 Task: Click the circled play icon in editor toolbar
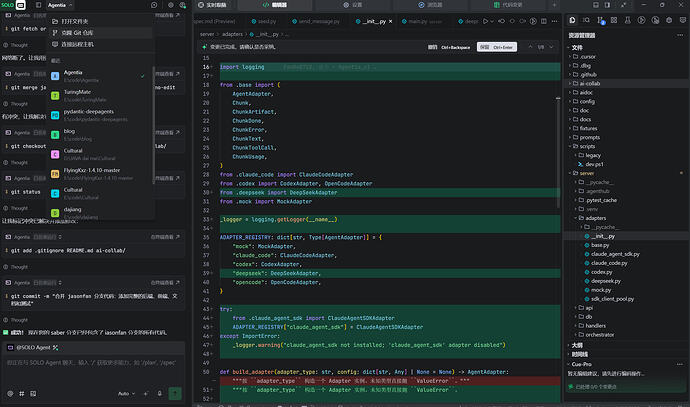tap(533, 21)
